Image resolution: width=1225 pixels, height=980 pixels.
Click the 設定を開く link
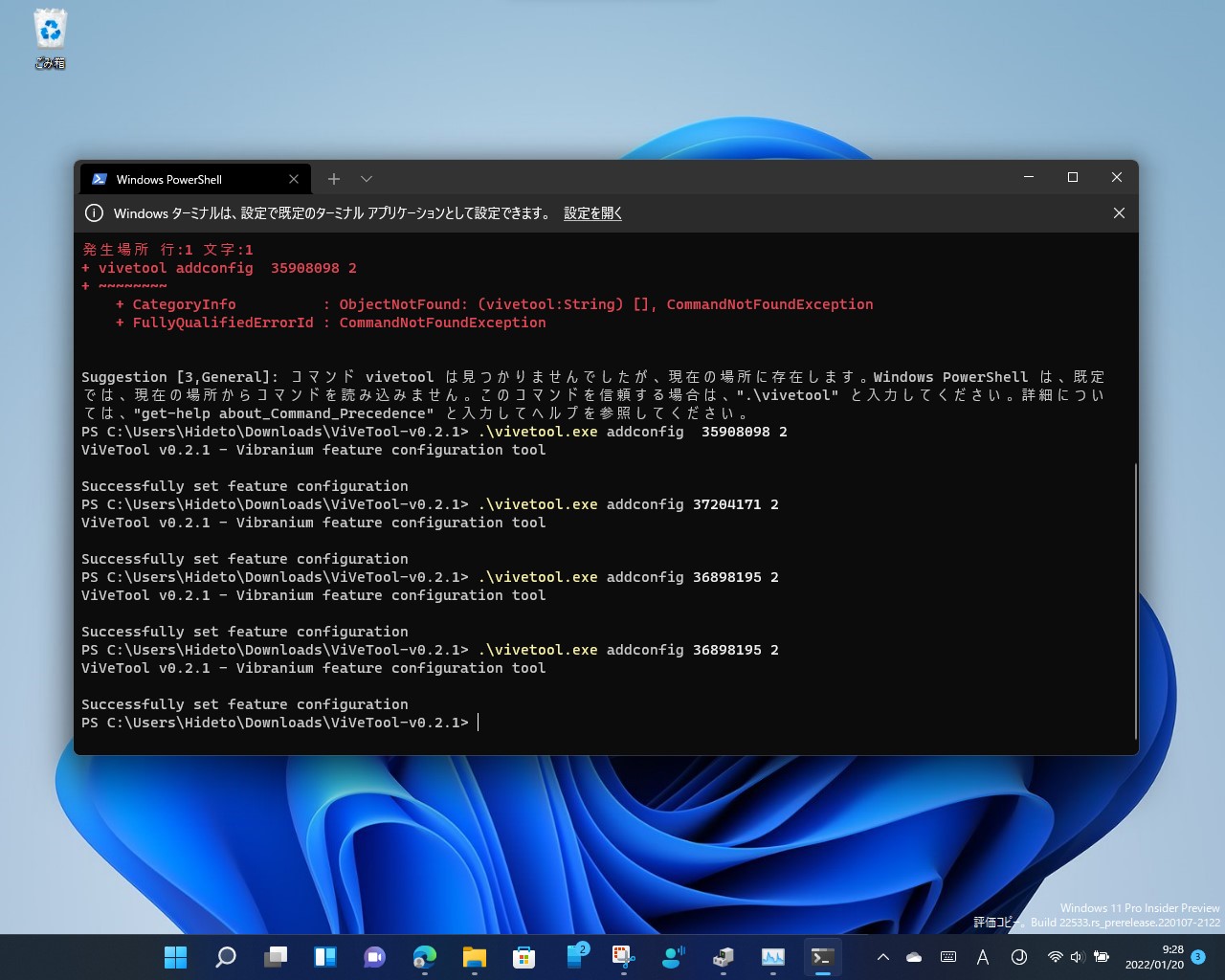pyautogui.click(x=592, y=213)
